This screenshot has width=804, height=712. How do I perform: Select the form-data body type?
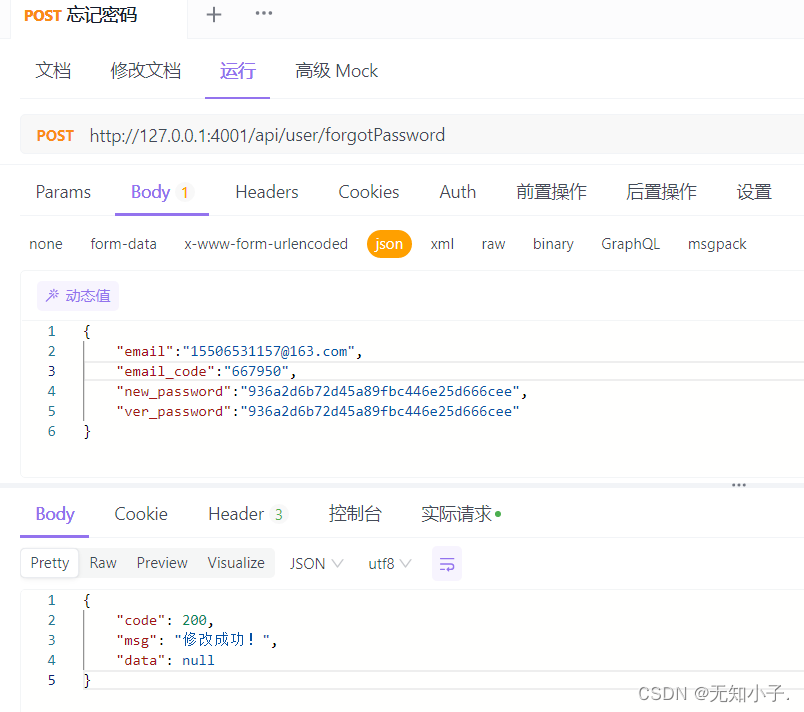[124, 244]
